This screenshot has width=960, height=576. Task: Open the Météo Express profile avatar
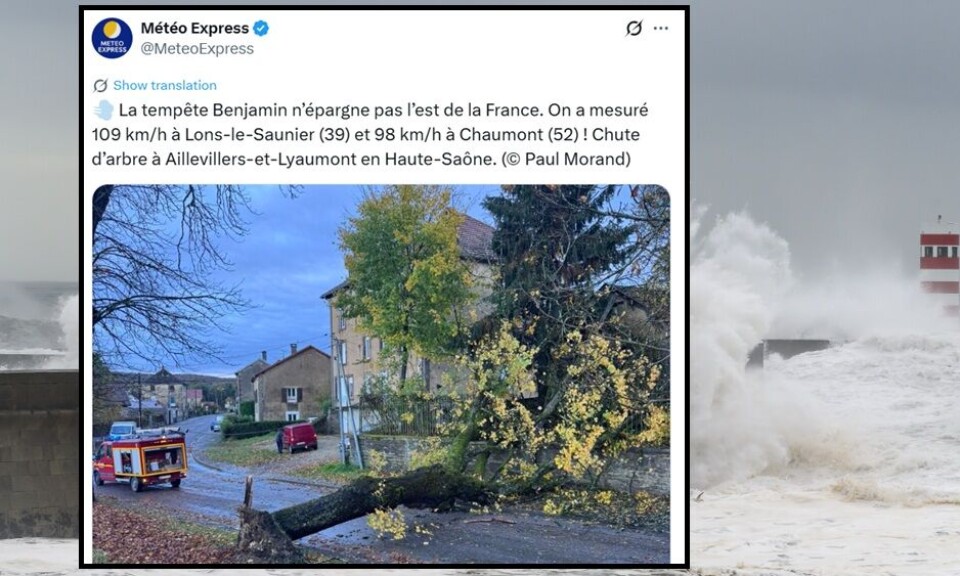[x=112, y=38]
